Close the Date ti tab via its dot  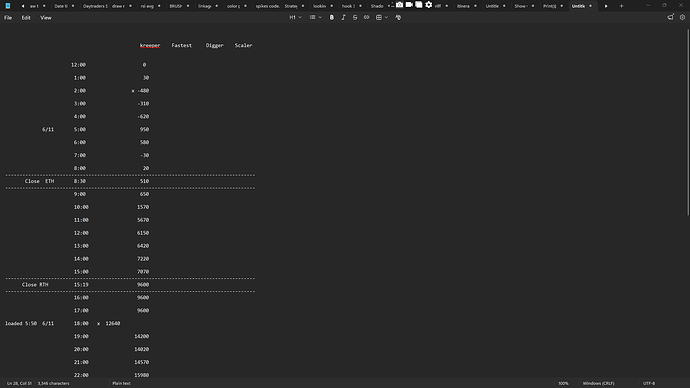73,6
